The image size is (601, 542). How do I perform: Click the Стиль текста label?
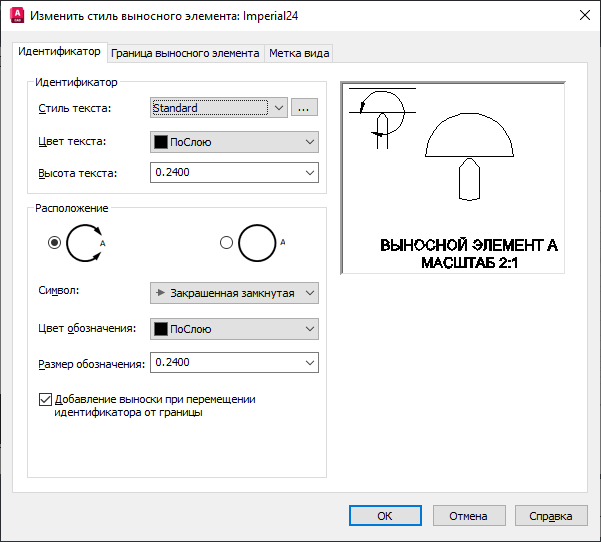pos(74,108)
